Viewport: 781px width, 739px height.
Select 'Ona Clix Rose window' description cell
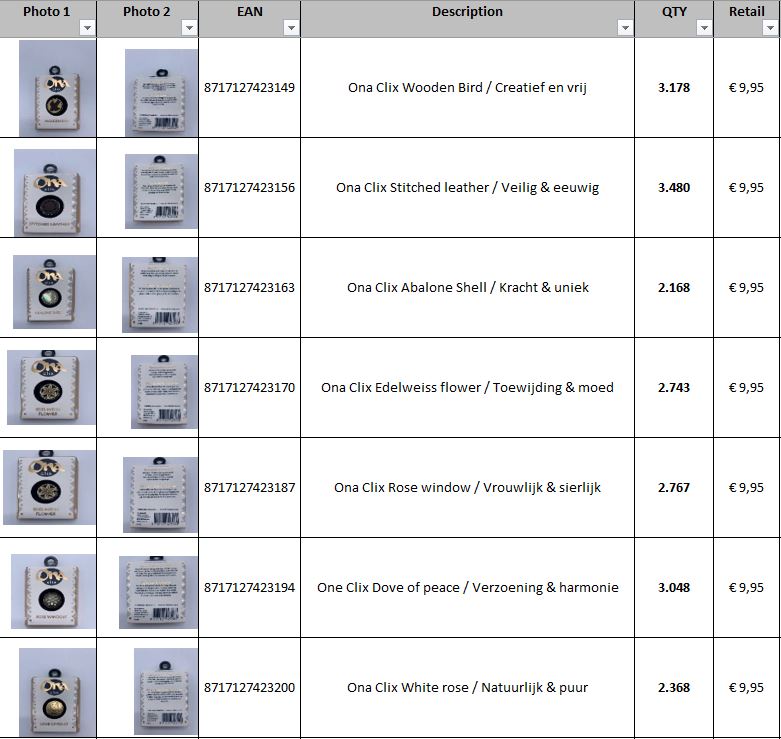click(x=467, y=488)
